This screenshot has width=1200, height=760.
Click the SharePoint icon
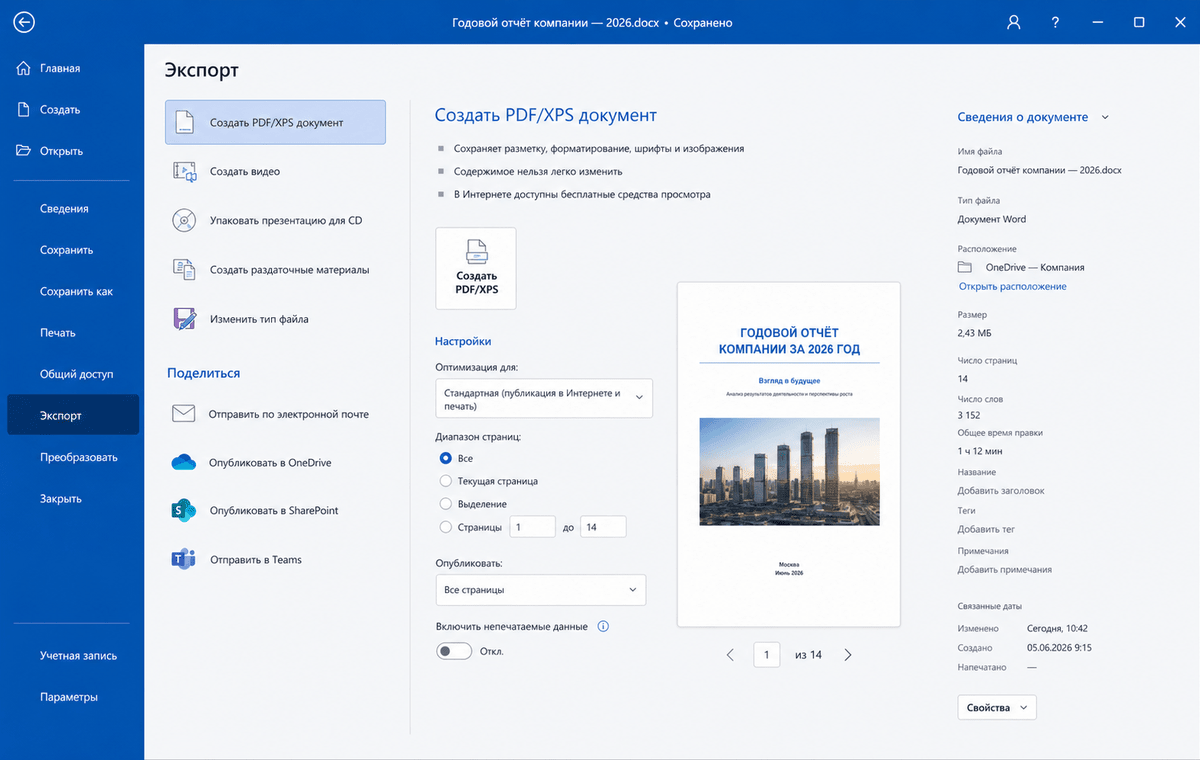click(x=183, y=510)
